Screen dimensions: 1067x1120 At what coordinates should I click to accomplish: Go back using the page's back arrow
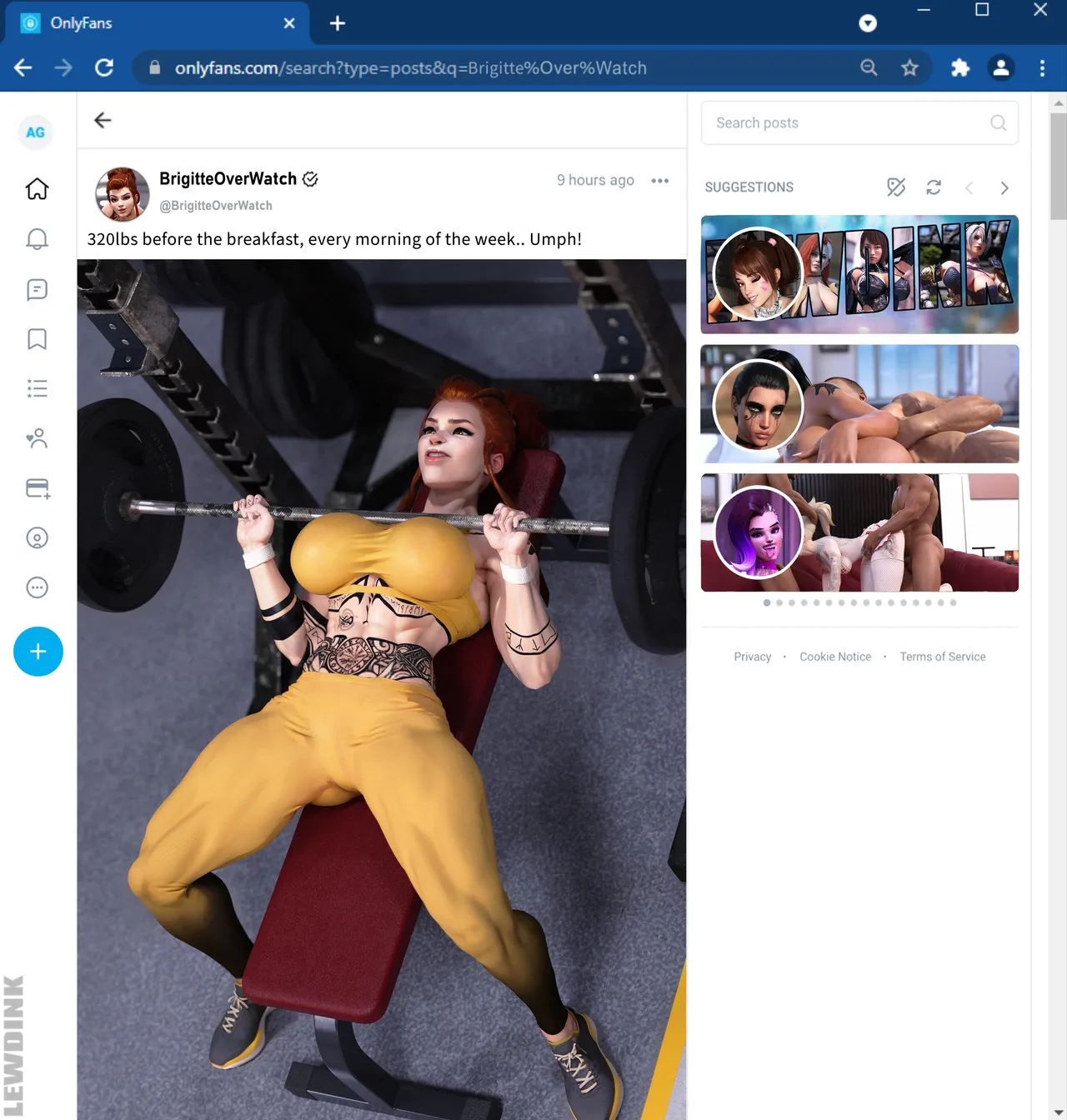coord(103,120)
